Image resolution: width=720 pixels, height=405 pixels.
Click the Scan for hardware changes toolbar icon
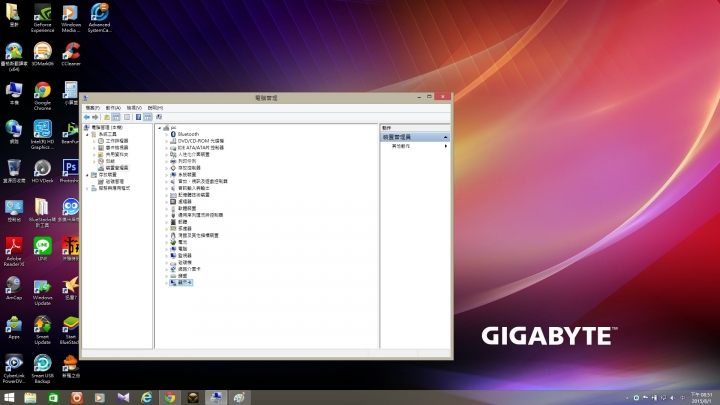[x=159, y=117]
